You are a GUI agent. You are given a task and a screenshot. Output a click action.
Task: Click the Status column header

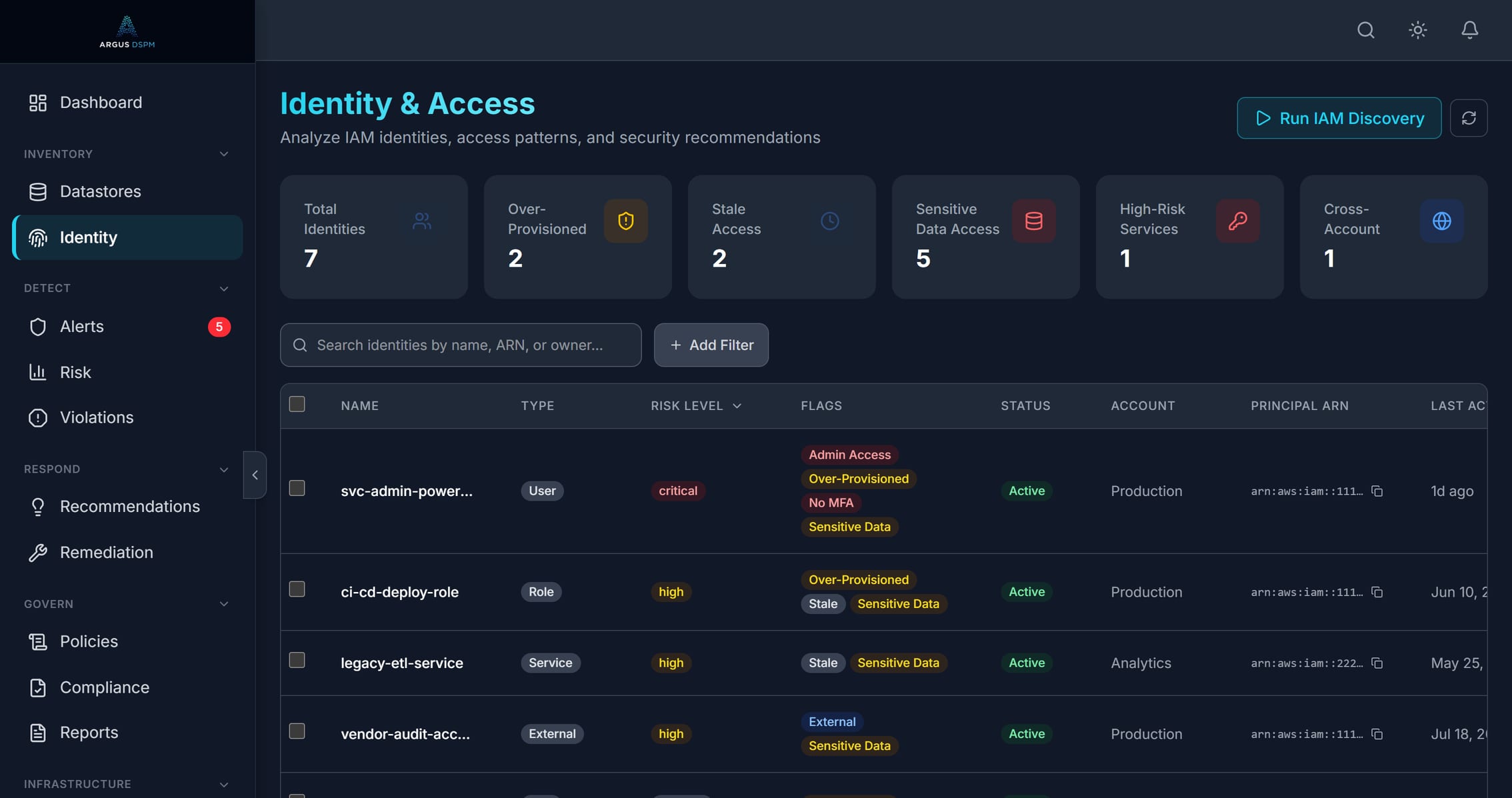(1025, 406)
